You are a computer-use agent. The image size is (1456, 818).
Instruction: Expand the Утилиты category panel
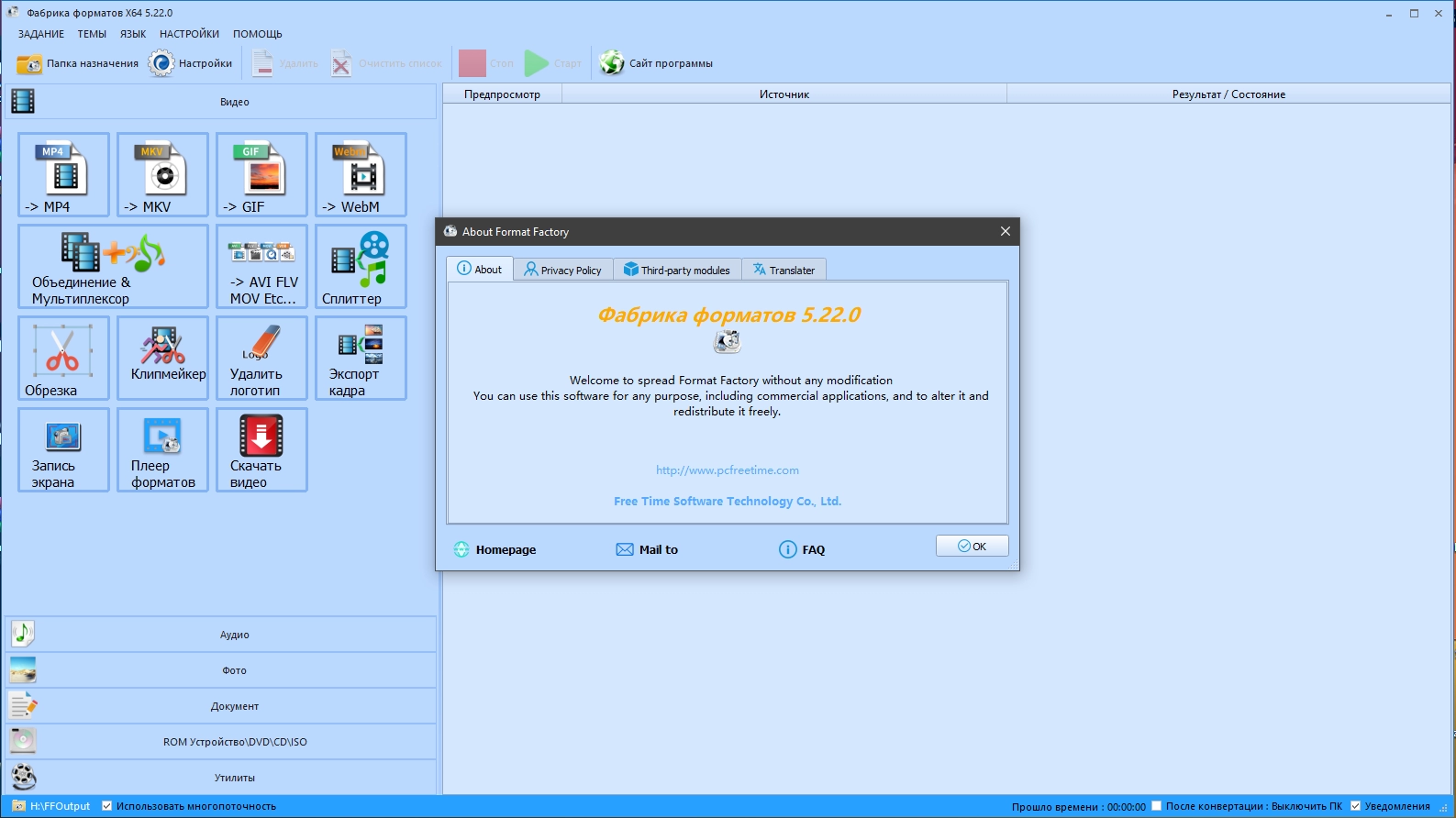tap(220, 778)
